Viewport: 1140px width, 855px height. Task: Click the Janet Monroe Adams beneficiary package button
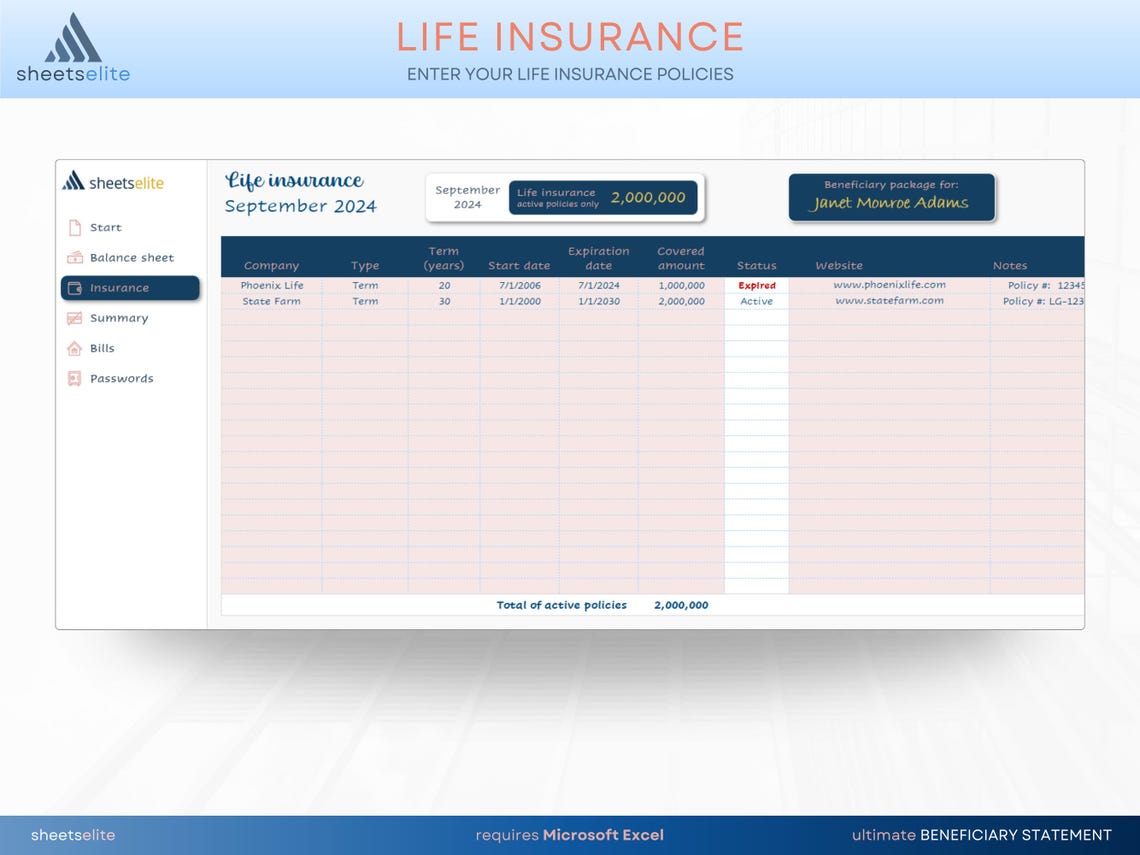pos(890,197)
